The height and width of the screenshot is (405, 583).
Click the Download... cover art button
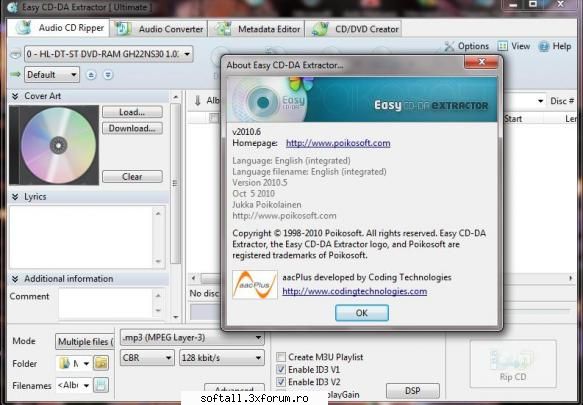pyautogui.click(x=132, y=128)
